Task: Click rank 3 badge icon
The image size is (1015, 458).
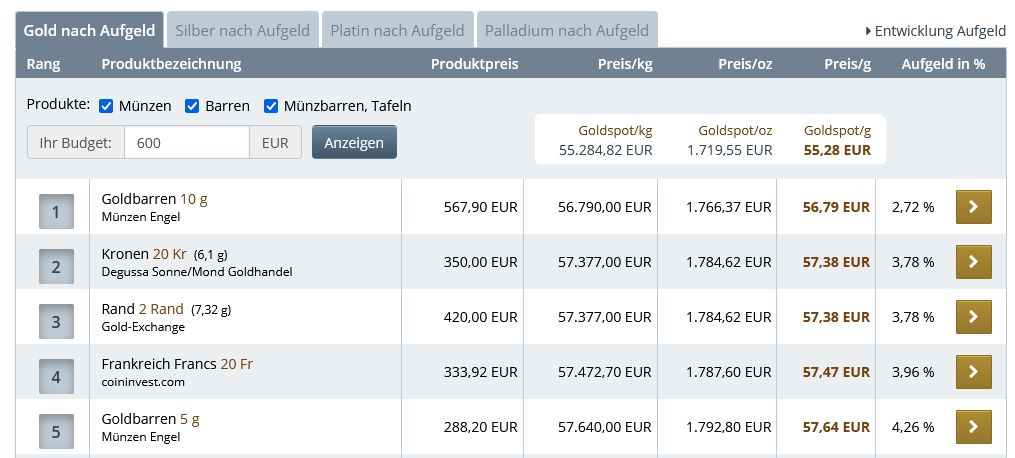Action: click(56, 322)
